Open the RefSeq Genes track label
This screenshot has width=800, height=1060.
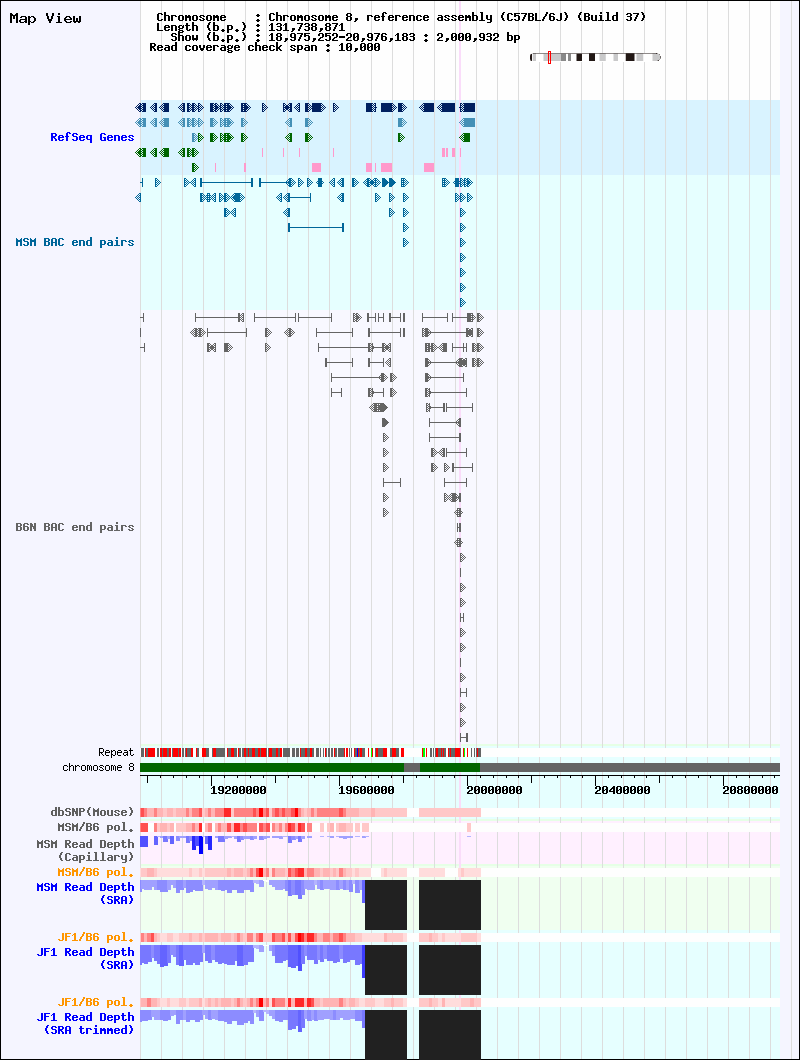pos(92,137)
